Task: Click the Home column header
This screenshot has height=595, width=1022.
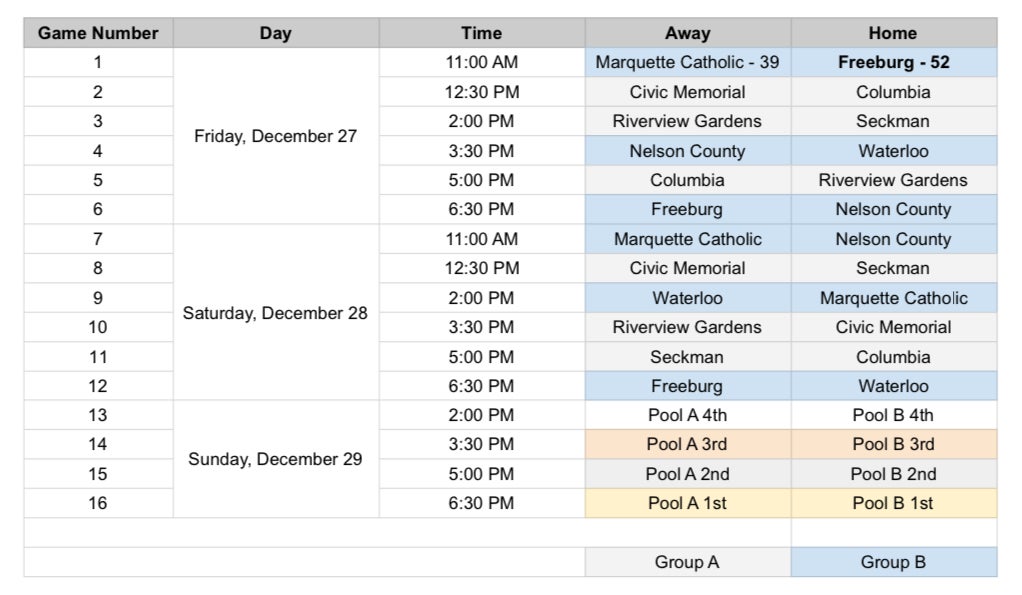Action: [894, 33]
